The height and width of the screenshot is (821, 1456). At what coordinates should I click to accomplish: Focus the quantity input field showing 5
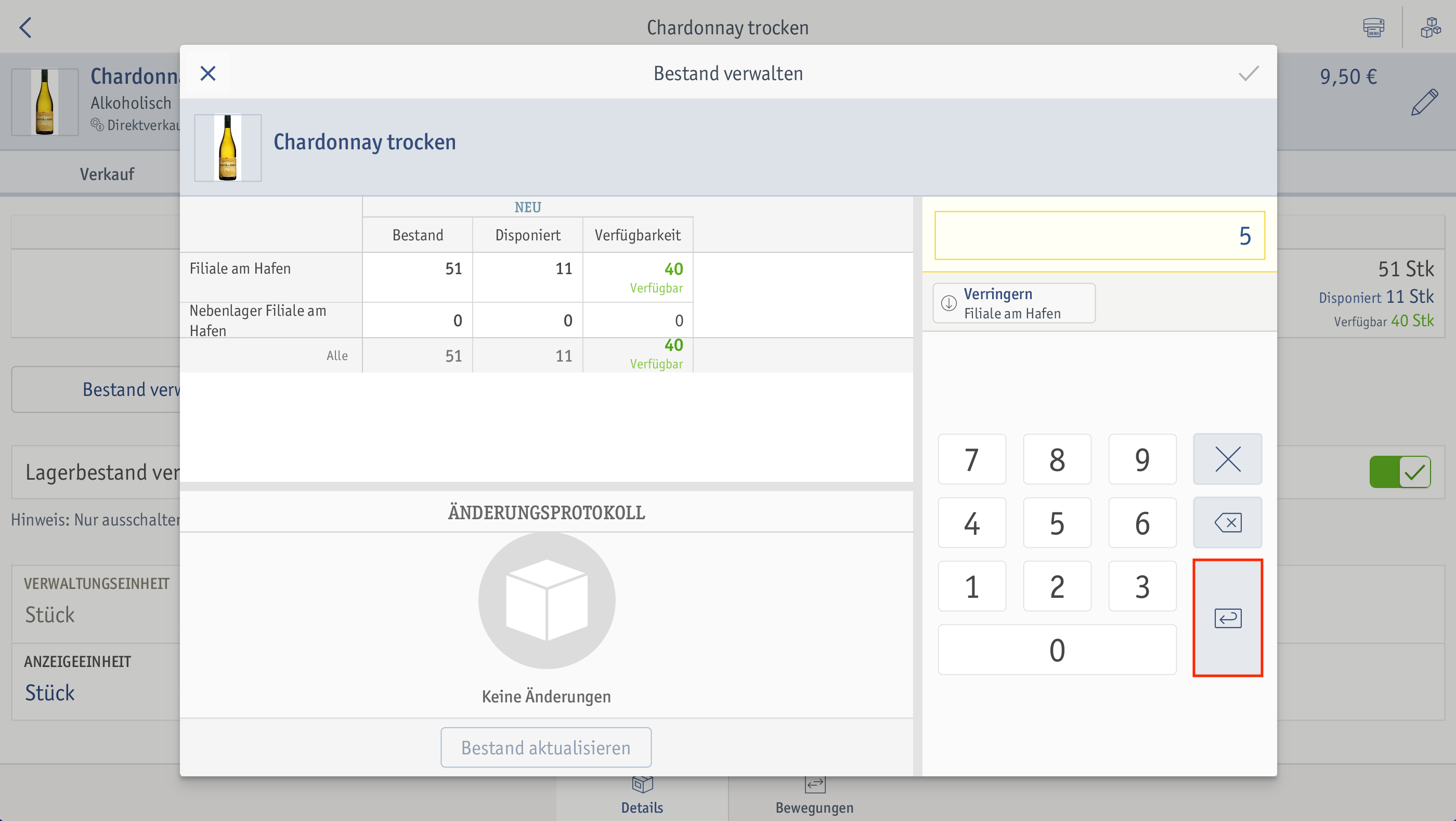(x=1099, y=235)
